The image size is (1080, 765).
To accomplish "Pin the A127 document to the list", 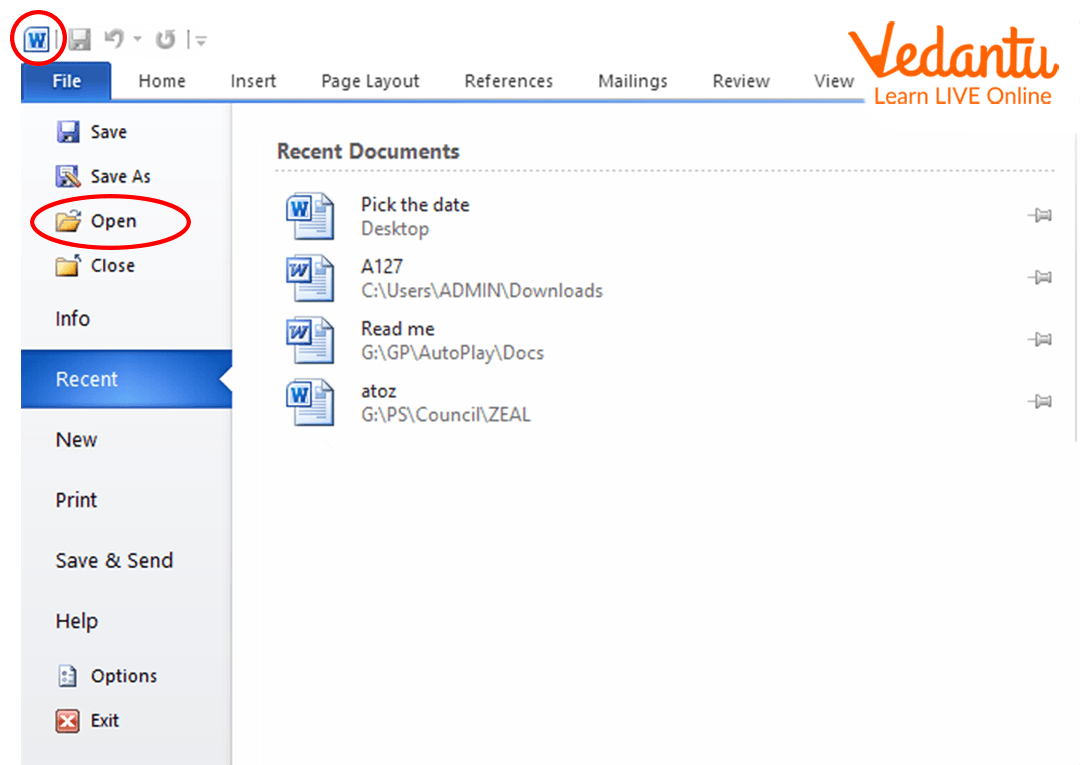I will [1040, 278].
